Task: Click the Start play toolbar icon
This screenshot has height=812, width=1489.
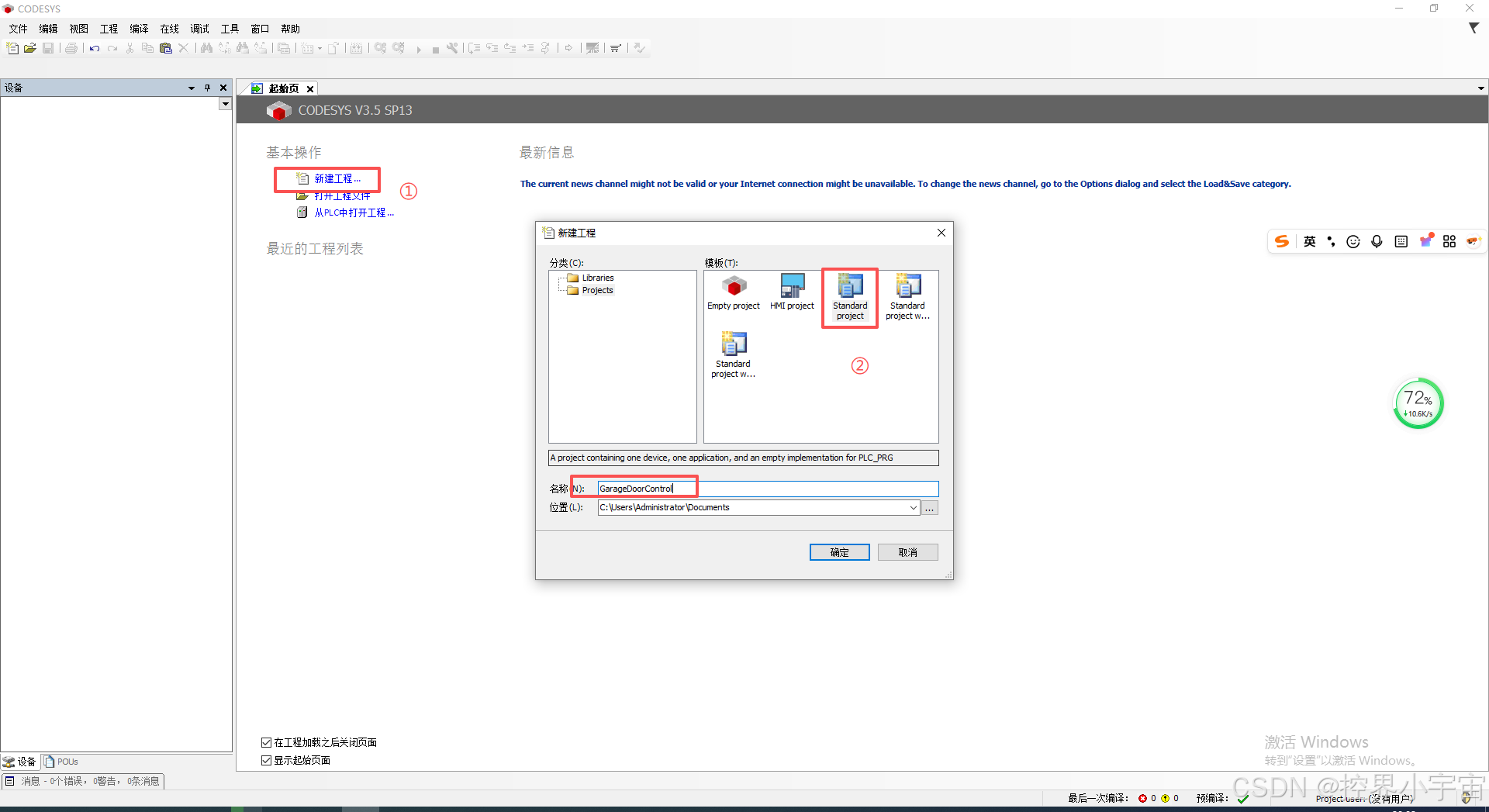Action: tap(419, 49)
